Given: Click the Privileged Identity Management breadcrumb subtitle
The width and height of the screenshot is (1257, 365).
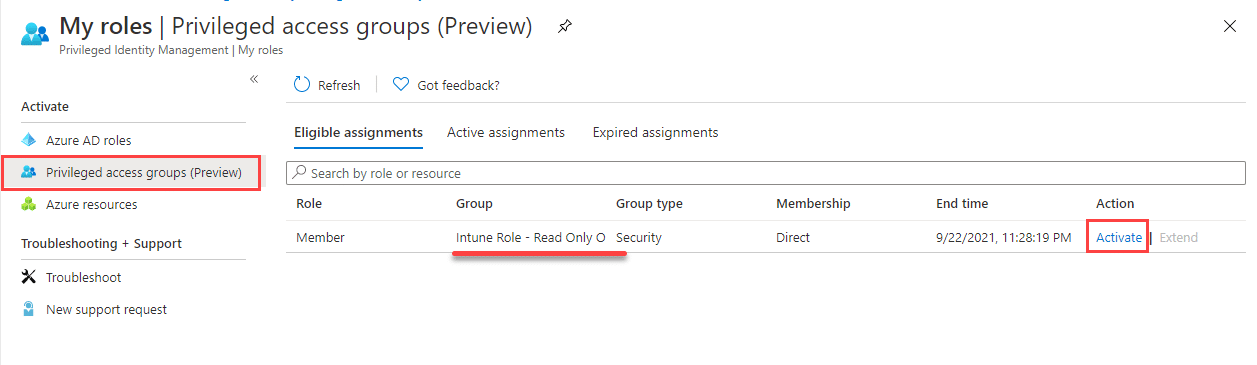Looking at the screenshot, I should click(171, 50).
